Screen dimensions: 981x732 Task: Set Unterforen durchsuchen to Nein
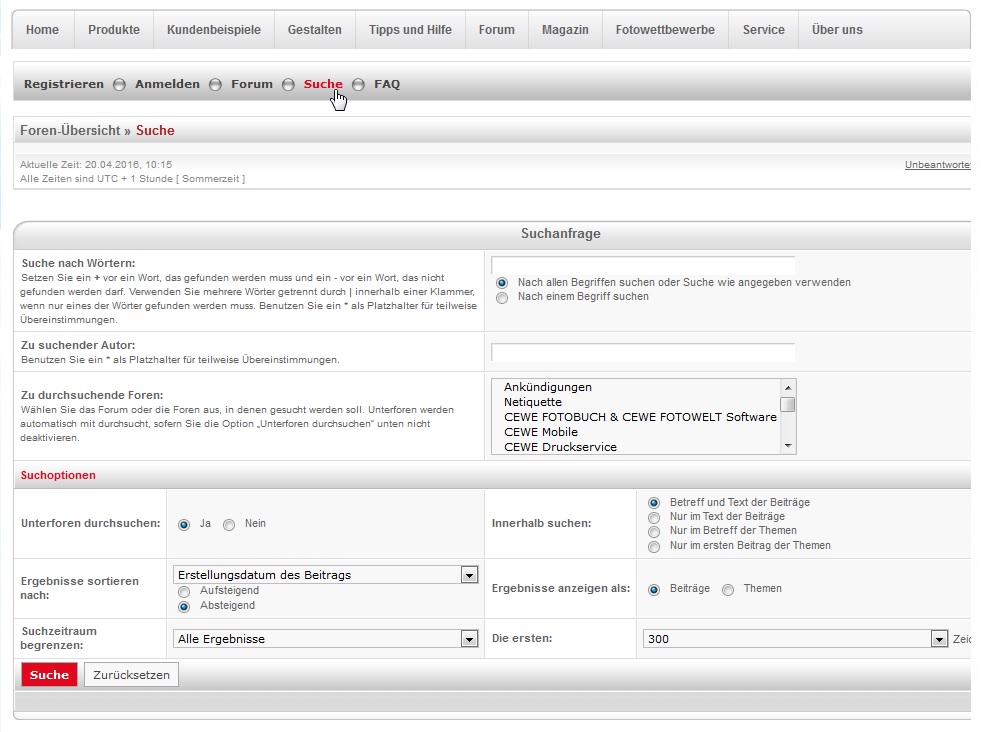[229, 524]
